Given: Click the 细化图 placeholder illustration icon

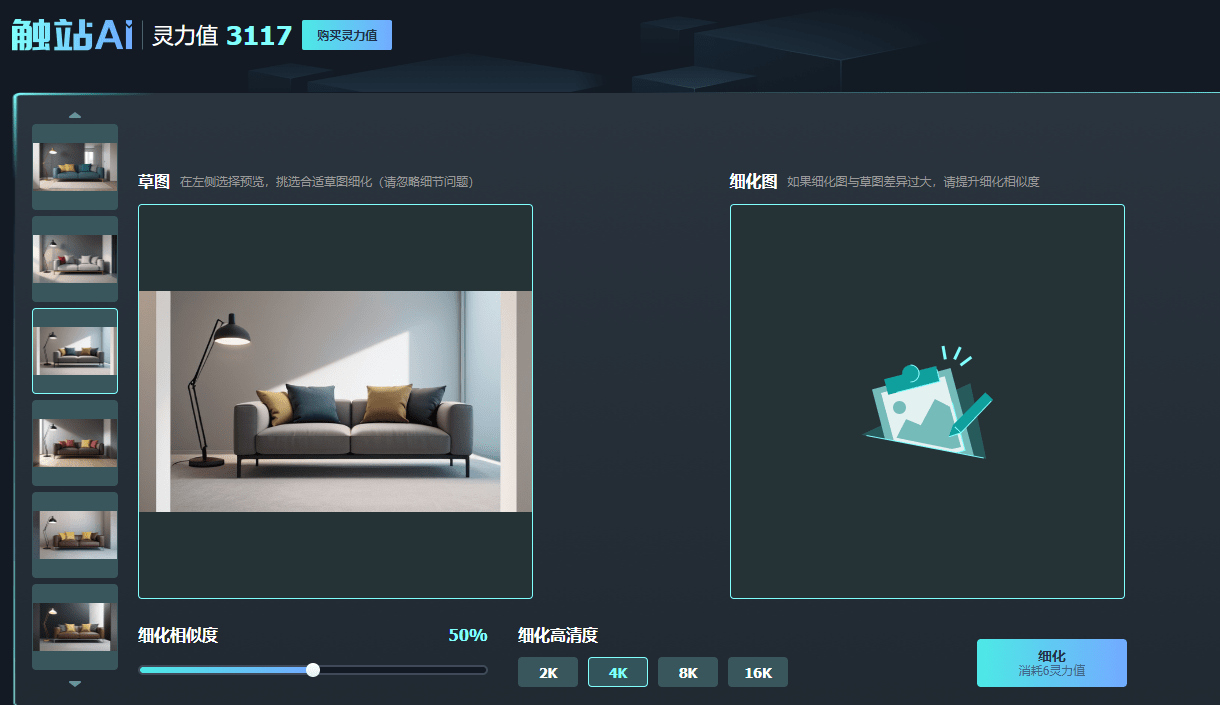Looking at the screenshot, I should point(928,402).
